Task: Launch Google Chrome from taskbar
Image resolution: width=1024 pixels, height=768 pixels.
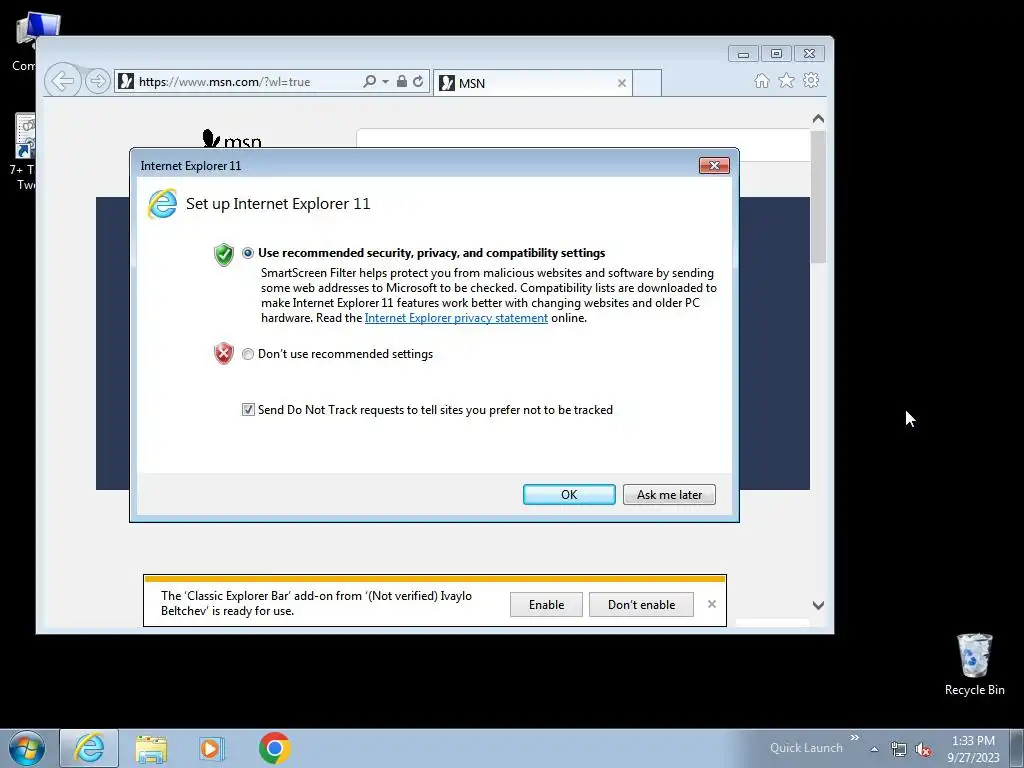Action: click(275, 748)
